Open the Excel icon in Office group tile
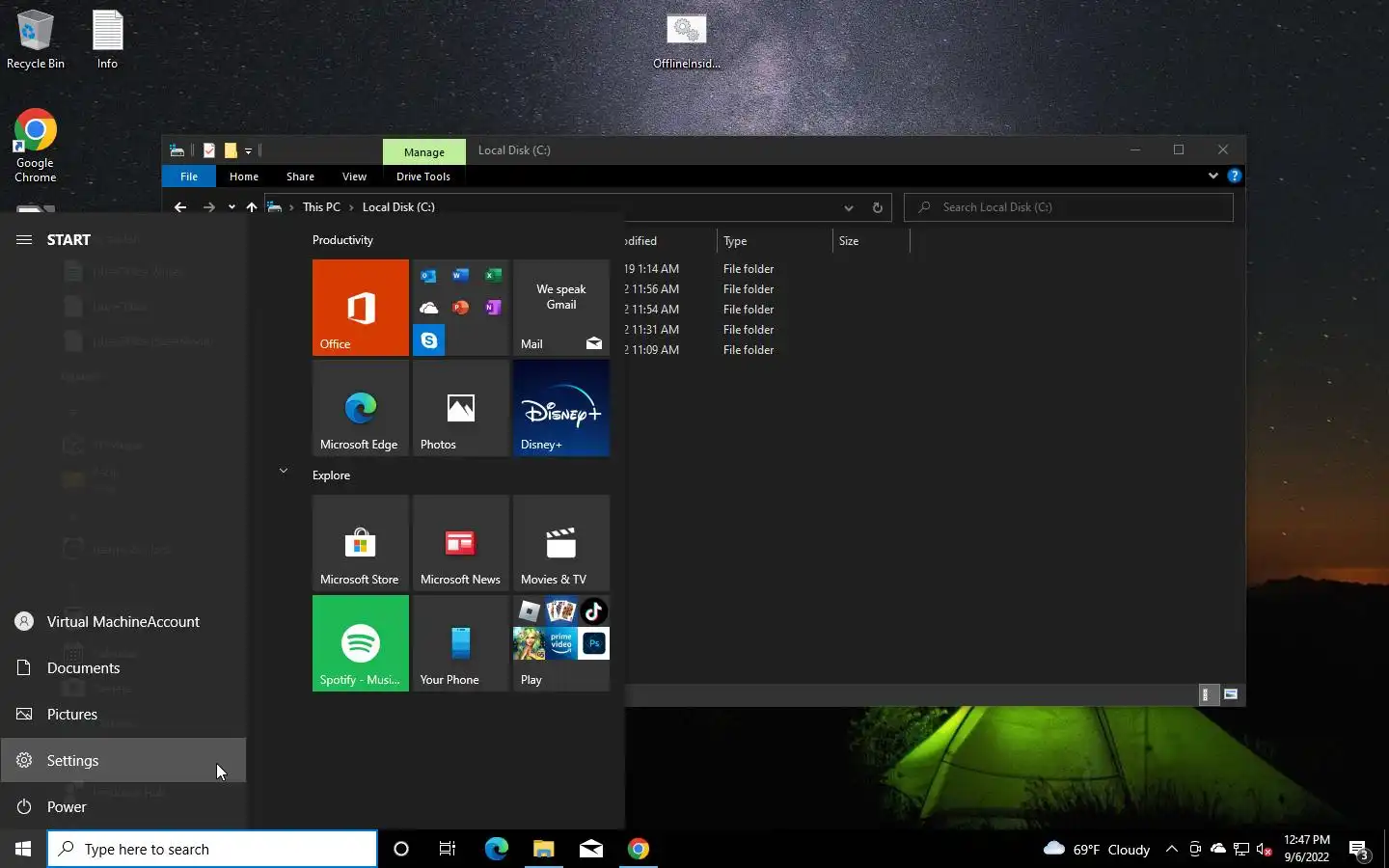This screenshot has width=1389, height=868. (x=493, y=276)
